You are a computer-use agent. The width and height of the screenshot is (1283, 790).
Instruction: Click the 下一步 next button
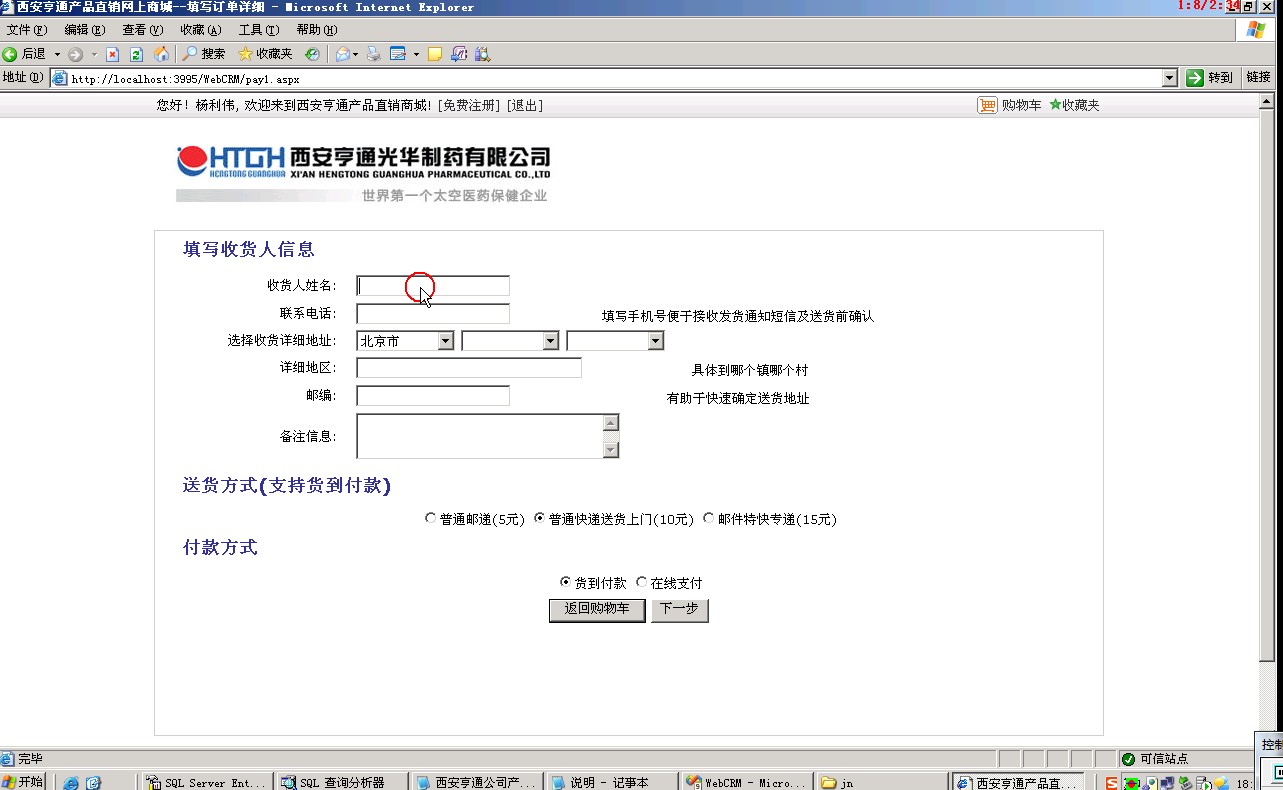(680, 610)
